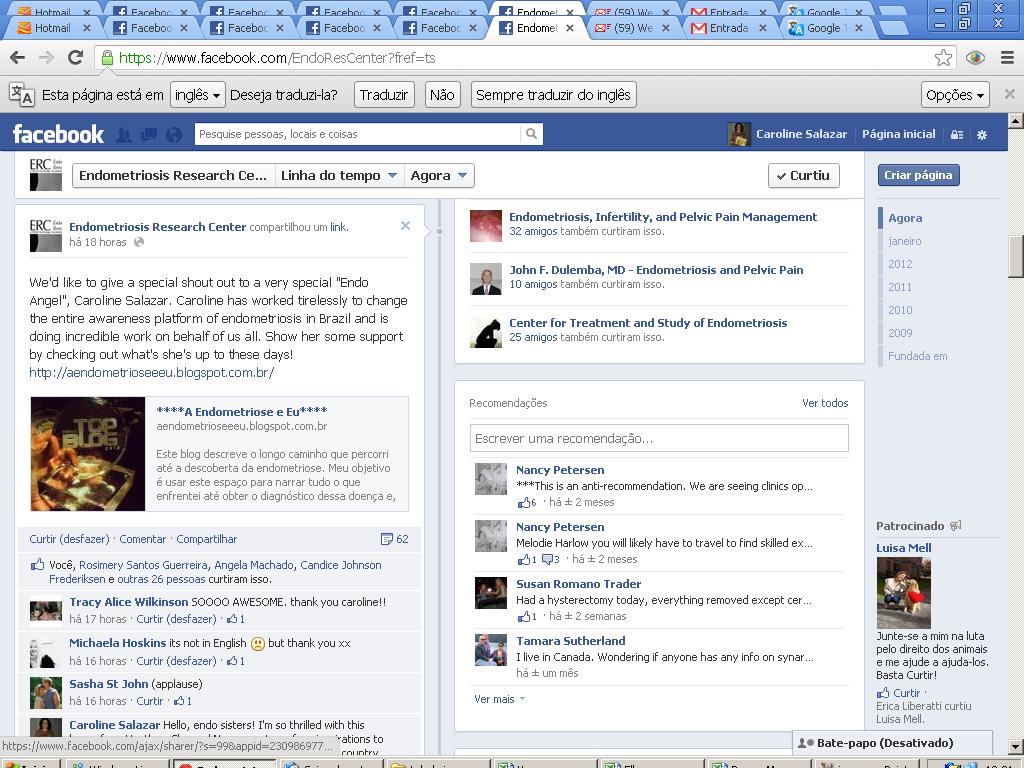Go back with the browser back arrow

(x=18, y=57)
